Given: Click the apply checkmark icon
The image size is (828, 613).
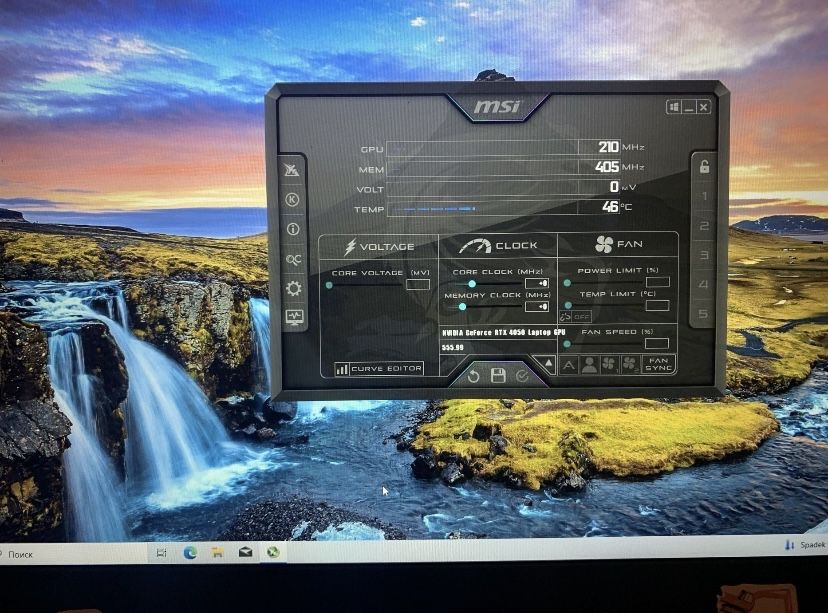Looking at the screenshot, I should tap(522, 376).
